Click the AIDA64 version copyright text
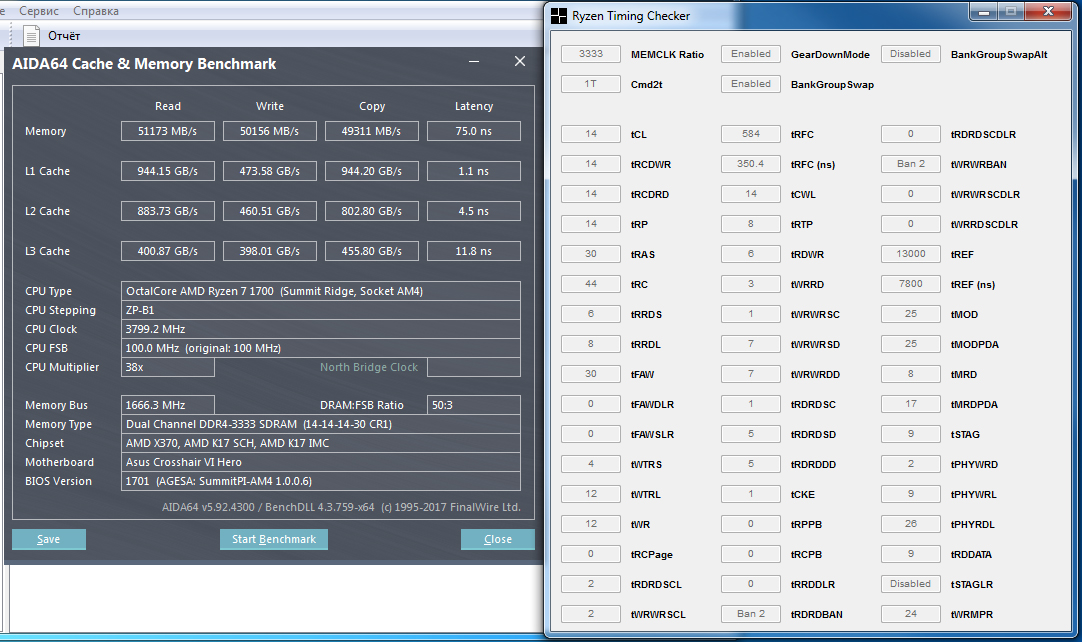1082x642 pixels. click(341, 507)
